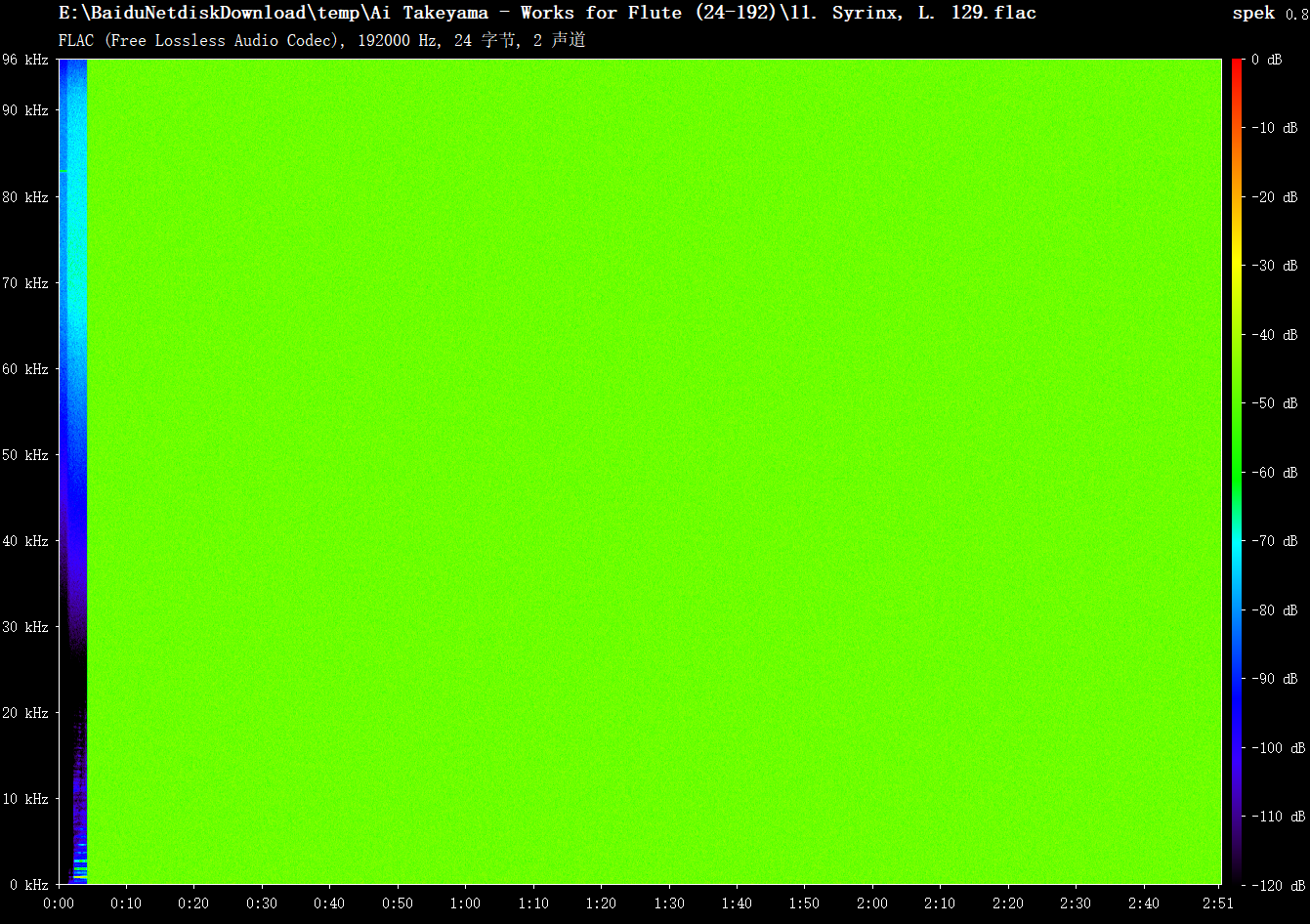Click the 1:00 time label

[465, 903]
